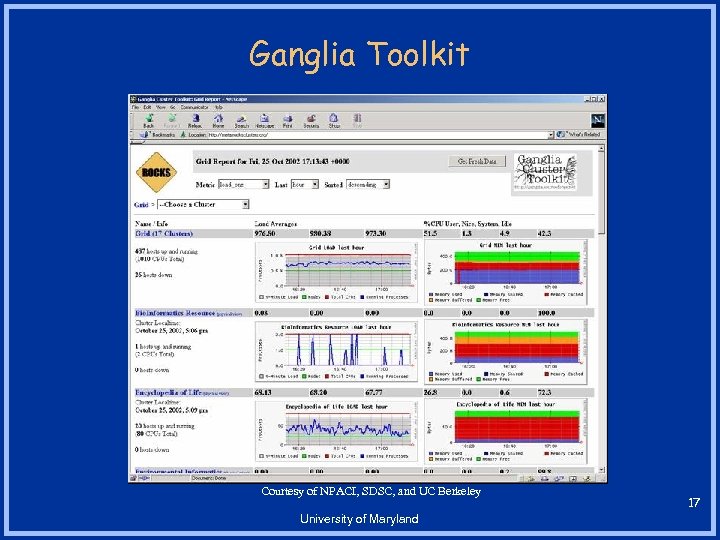Viewport: 720px width, 540px height.
Task: Open the Bioinformatics Resource MEM graph
Action: click(x=506, y=352)
